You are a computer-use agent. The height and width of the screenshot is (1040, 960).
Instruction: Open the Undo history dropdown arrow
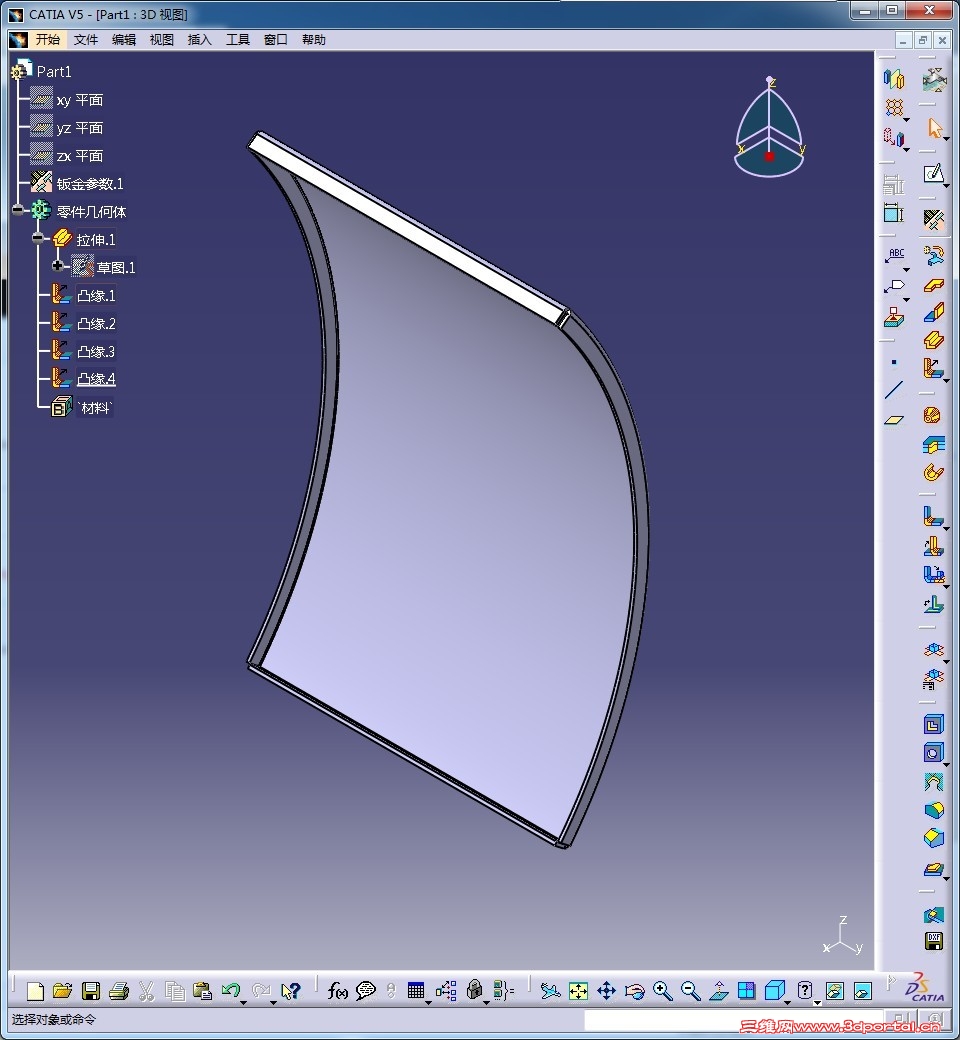tap(243, 1002)
